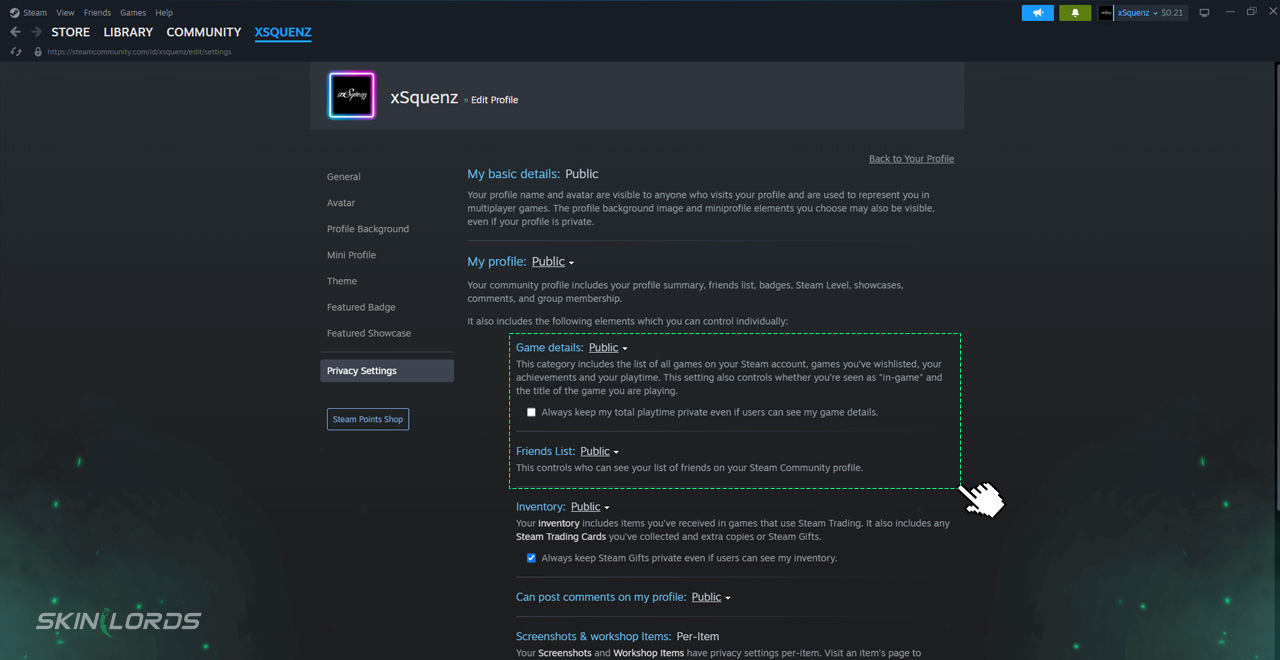Select Avatar in the edit profile sidebar
This screenshot has height=660, width=1280.
tap(341, 203)
